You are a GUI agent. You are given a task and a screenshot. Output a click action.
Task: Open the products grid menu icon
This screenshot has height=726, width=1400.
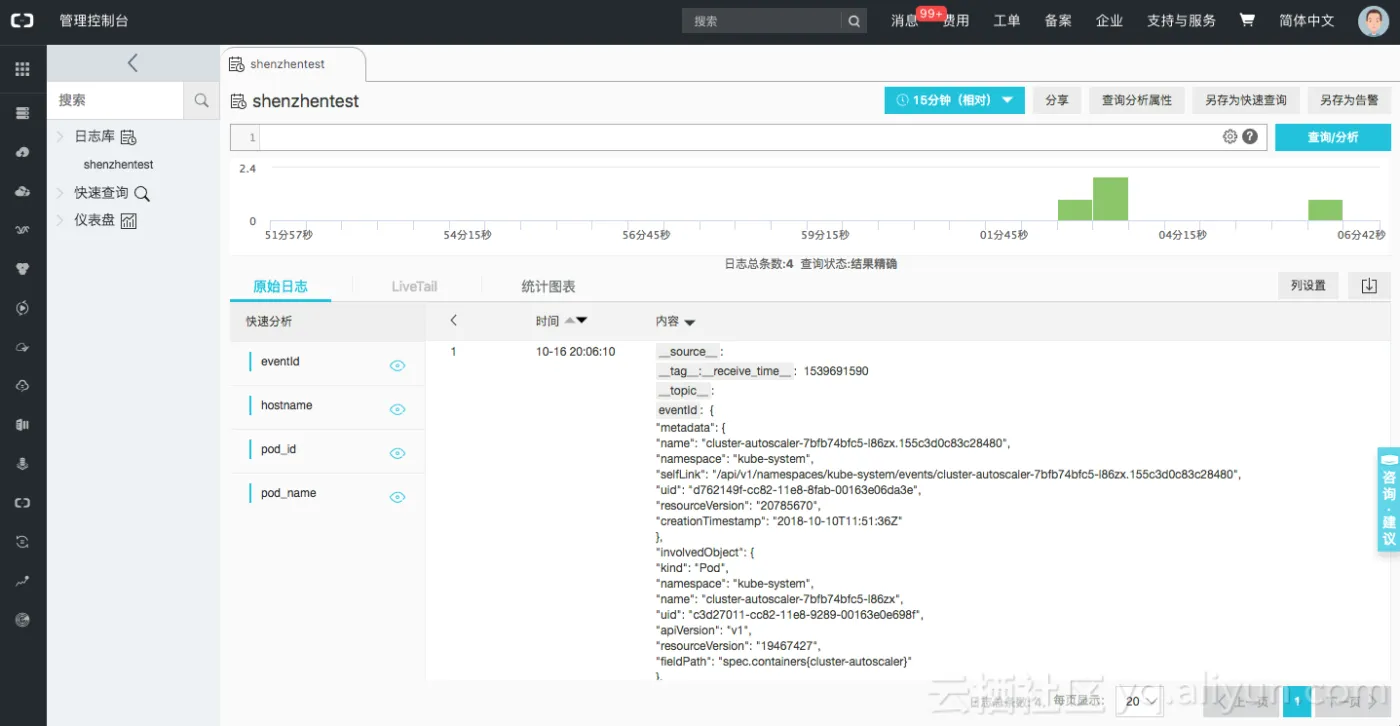click(x=22, y=69)
